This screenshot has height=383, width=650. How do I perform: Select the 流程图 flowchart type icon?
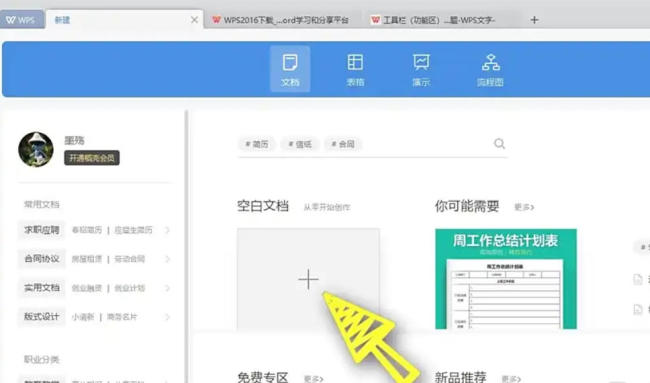tap(490, 69)
